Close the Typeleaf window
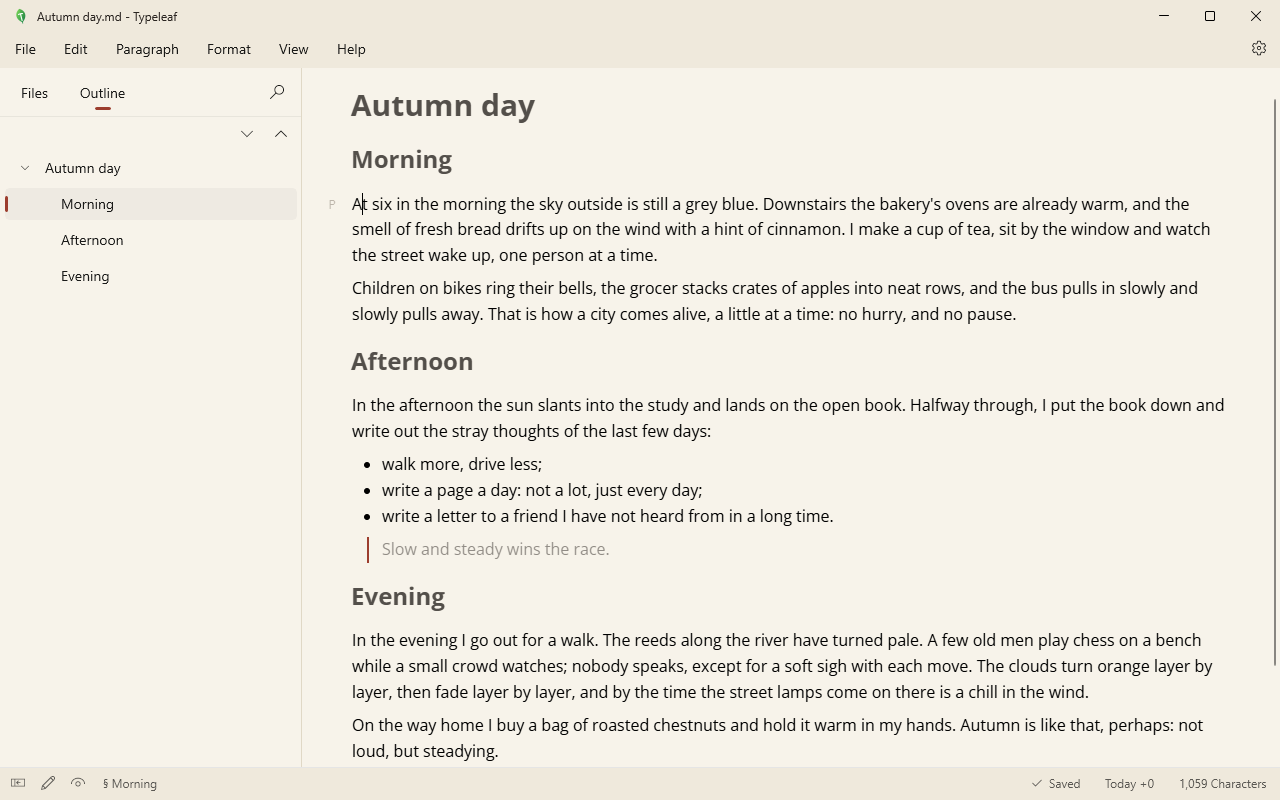 1256,16
